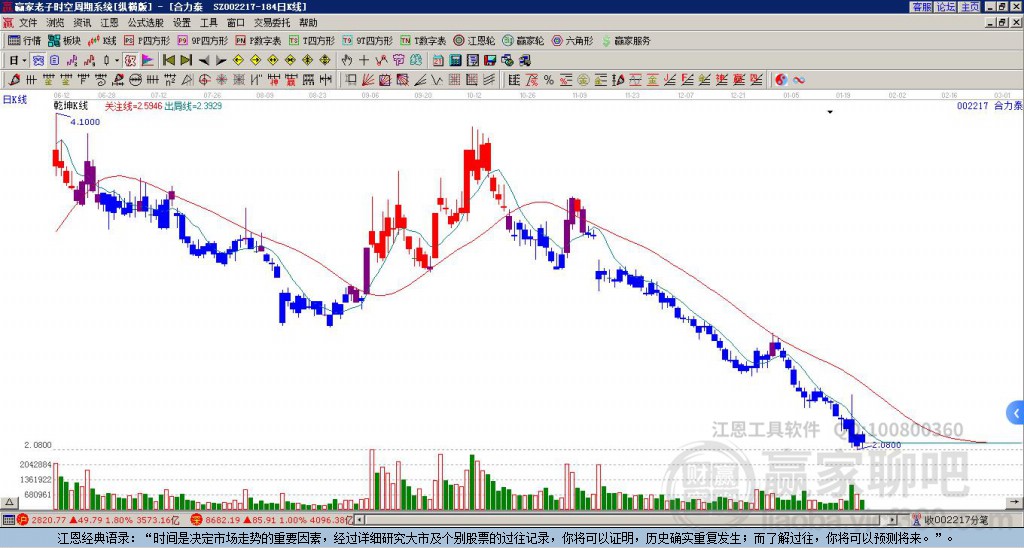Open the 浏览 menu

click(x=55, y=23)
